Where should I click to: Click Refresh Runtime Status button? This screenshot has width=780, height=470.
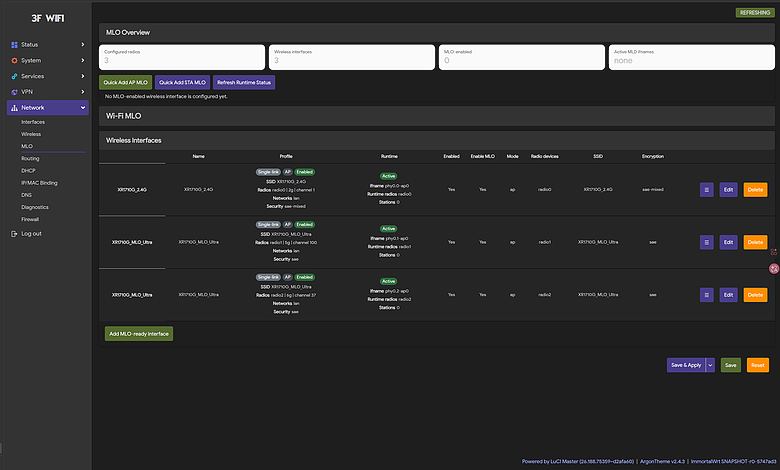pos(244,83)
